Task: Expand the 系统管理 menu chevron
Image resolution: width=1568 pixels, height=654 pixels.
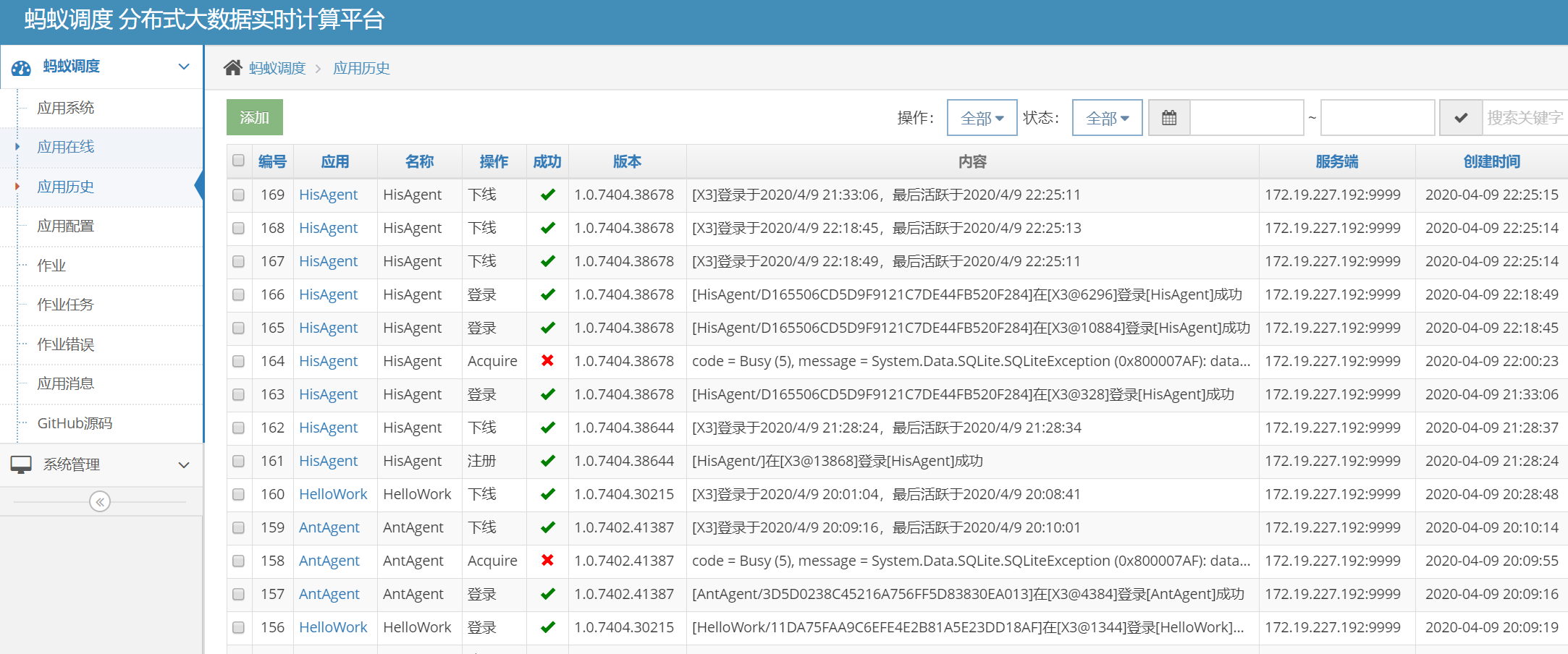Action: (x=184, y=464)
